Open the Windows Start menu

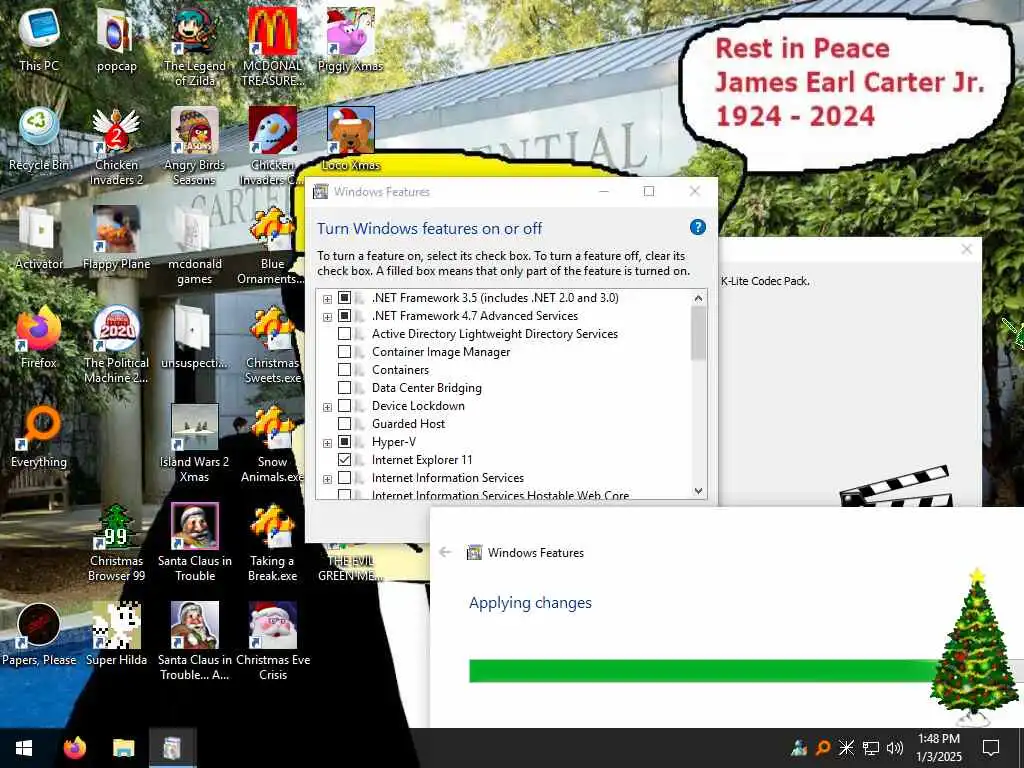click(x=24, y=748)
